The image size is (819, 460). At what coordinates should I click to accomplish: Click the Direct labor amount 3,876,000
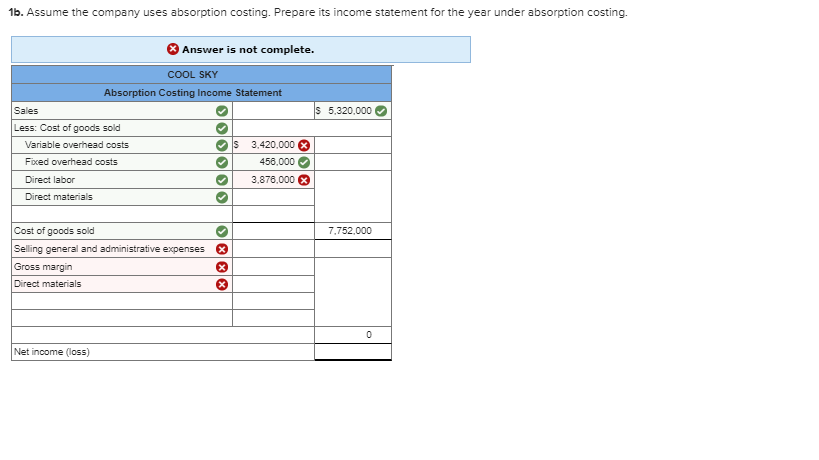[273, 180]
